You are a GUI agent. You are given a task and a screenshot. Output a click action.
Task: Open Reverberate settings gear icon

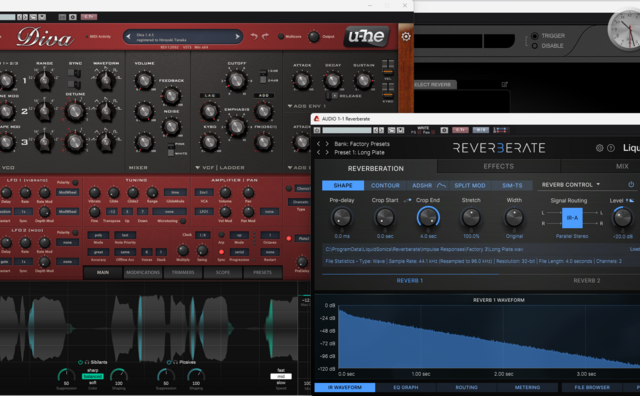[x=599, y=148]
